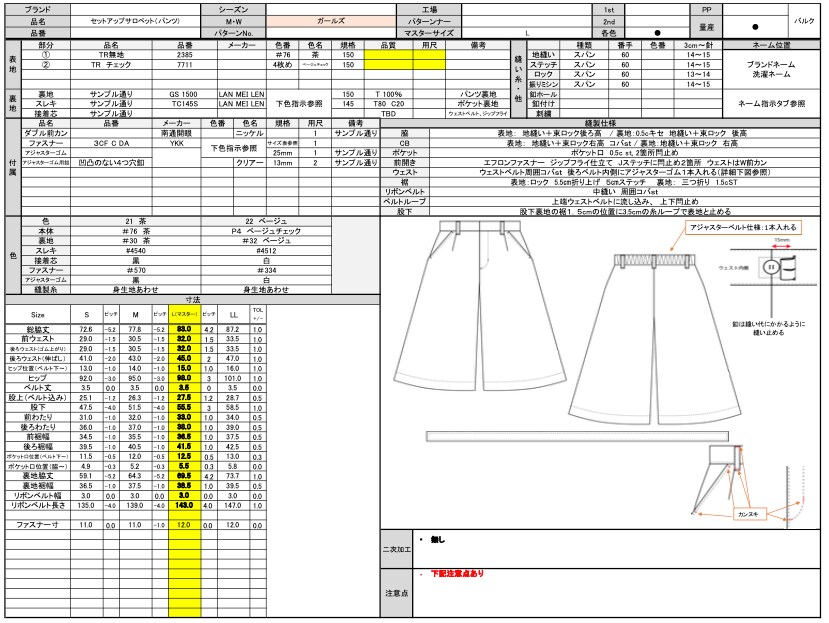Select the 中縫い 周囲コバst ribbon belt spec
The width and height of the screenshot is (829, 623).
[x=624, y=192]
